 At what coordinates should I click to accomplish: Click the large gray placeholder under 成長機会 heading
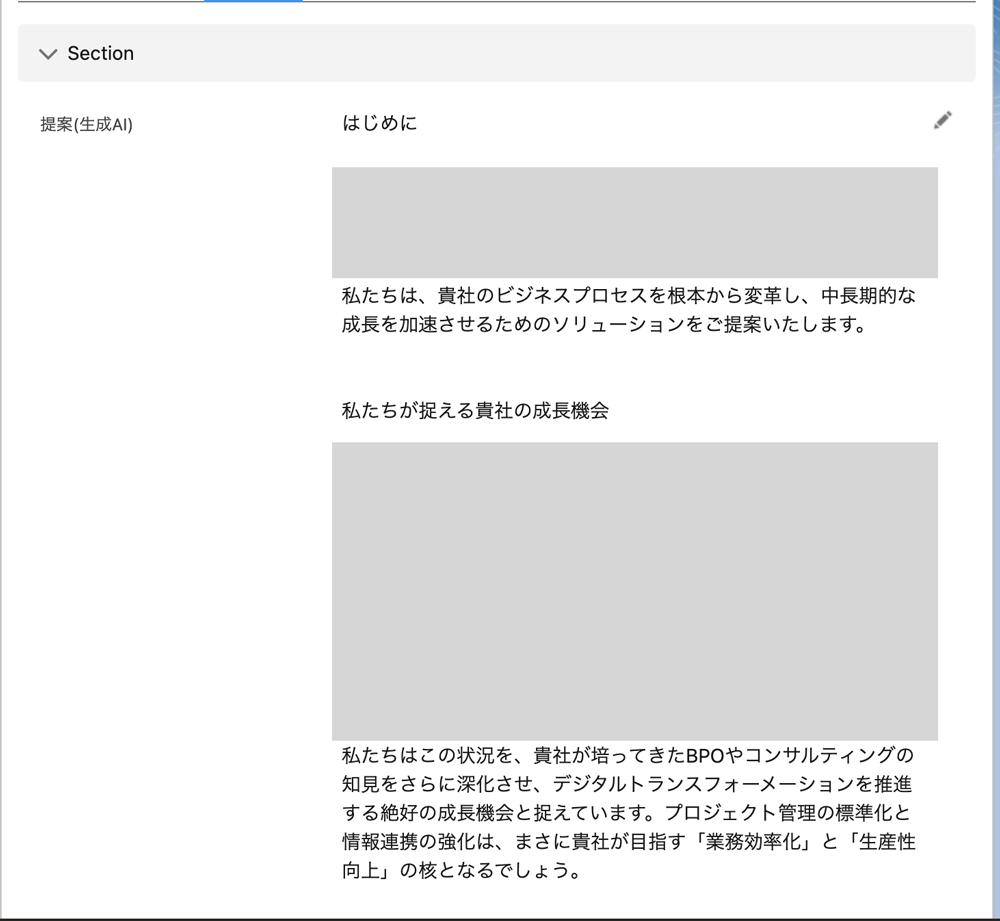point(635,591)
